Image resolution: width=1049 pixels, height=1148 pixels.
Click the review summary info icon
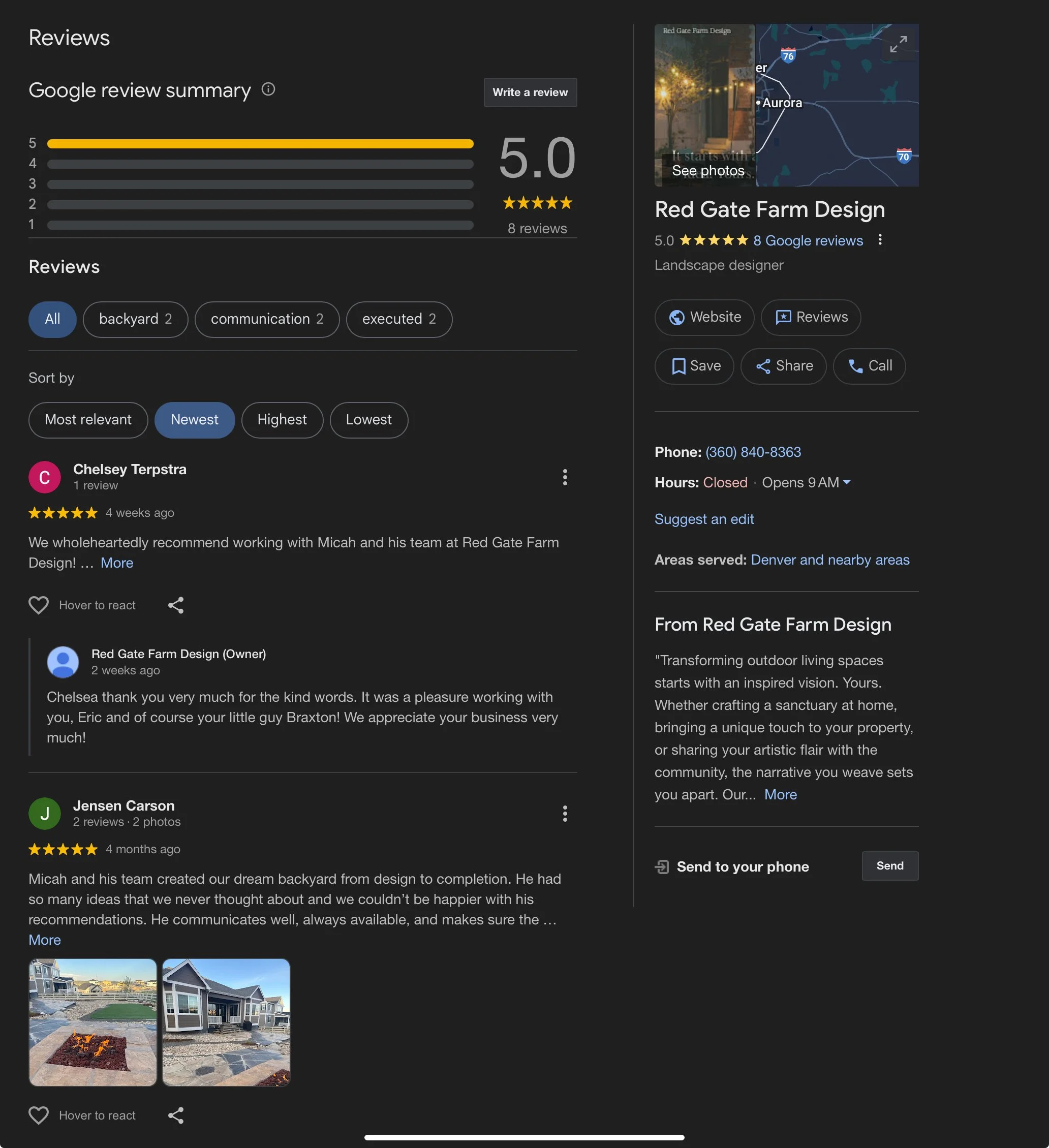[268, 89]
